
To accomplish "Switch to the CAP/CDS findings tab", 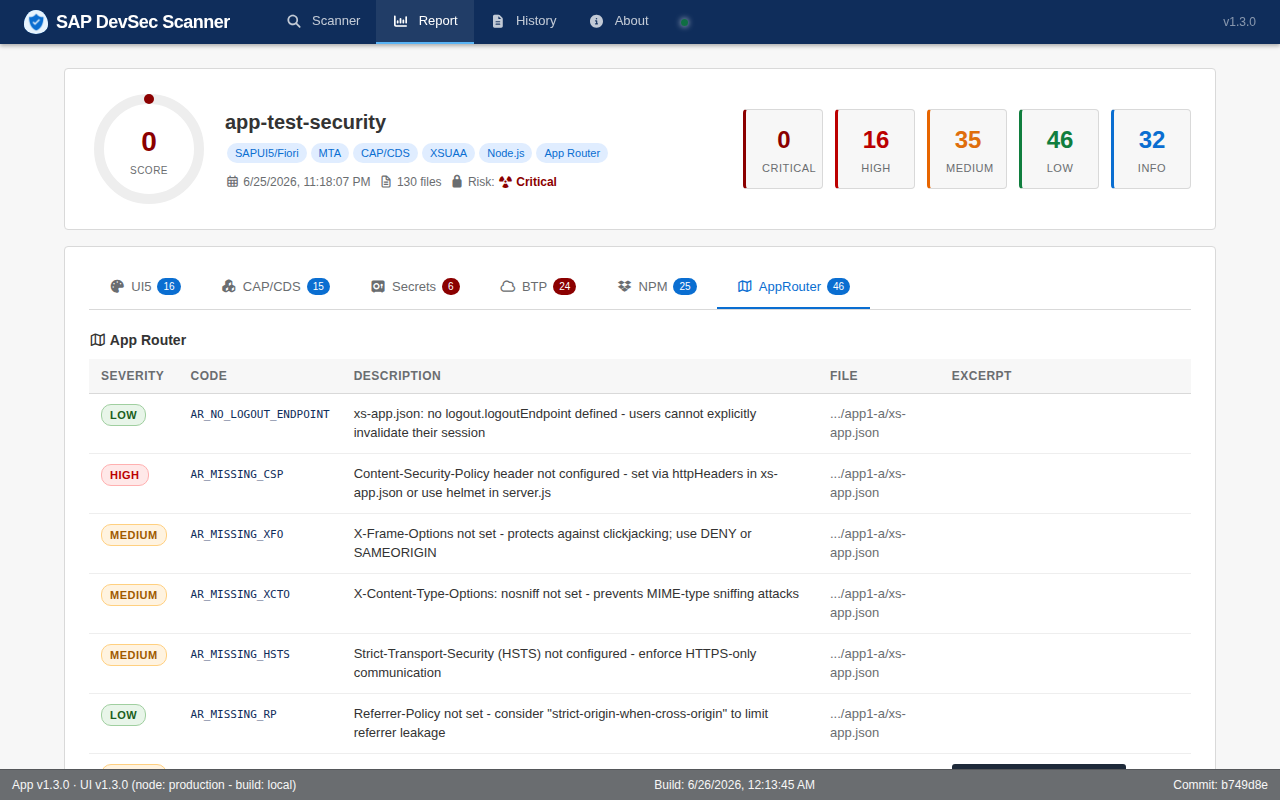I will [x=275, y=286].
